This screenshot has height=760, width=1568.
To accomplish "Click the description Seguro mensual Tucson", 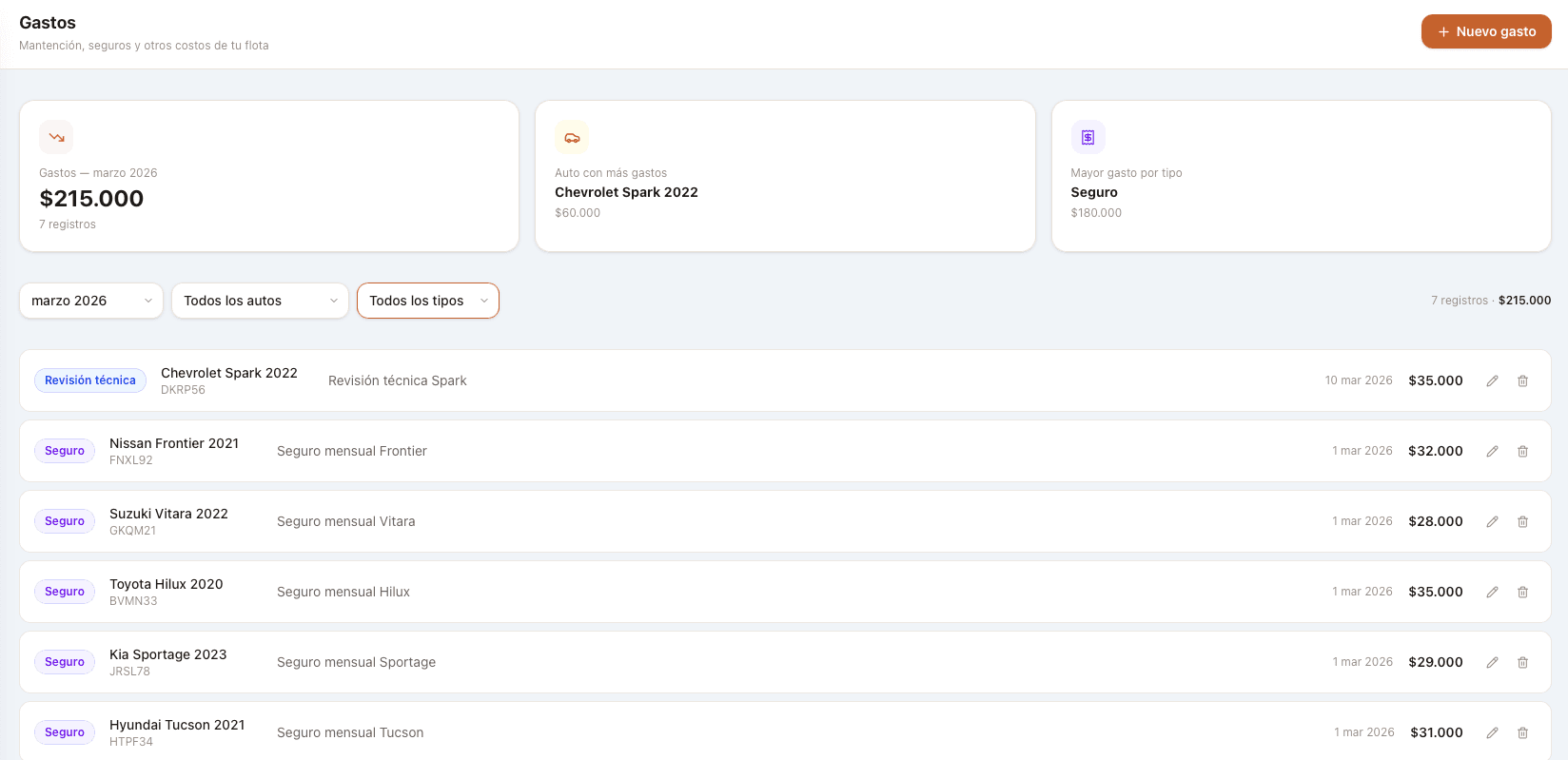I will click(350, 732).
